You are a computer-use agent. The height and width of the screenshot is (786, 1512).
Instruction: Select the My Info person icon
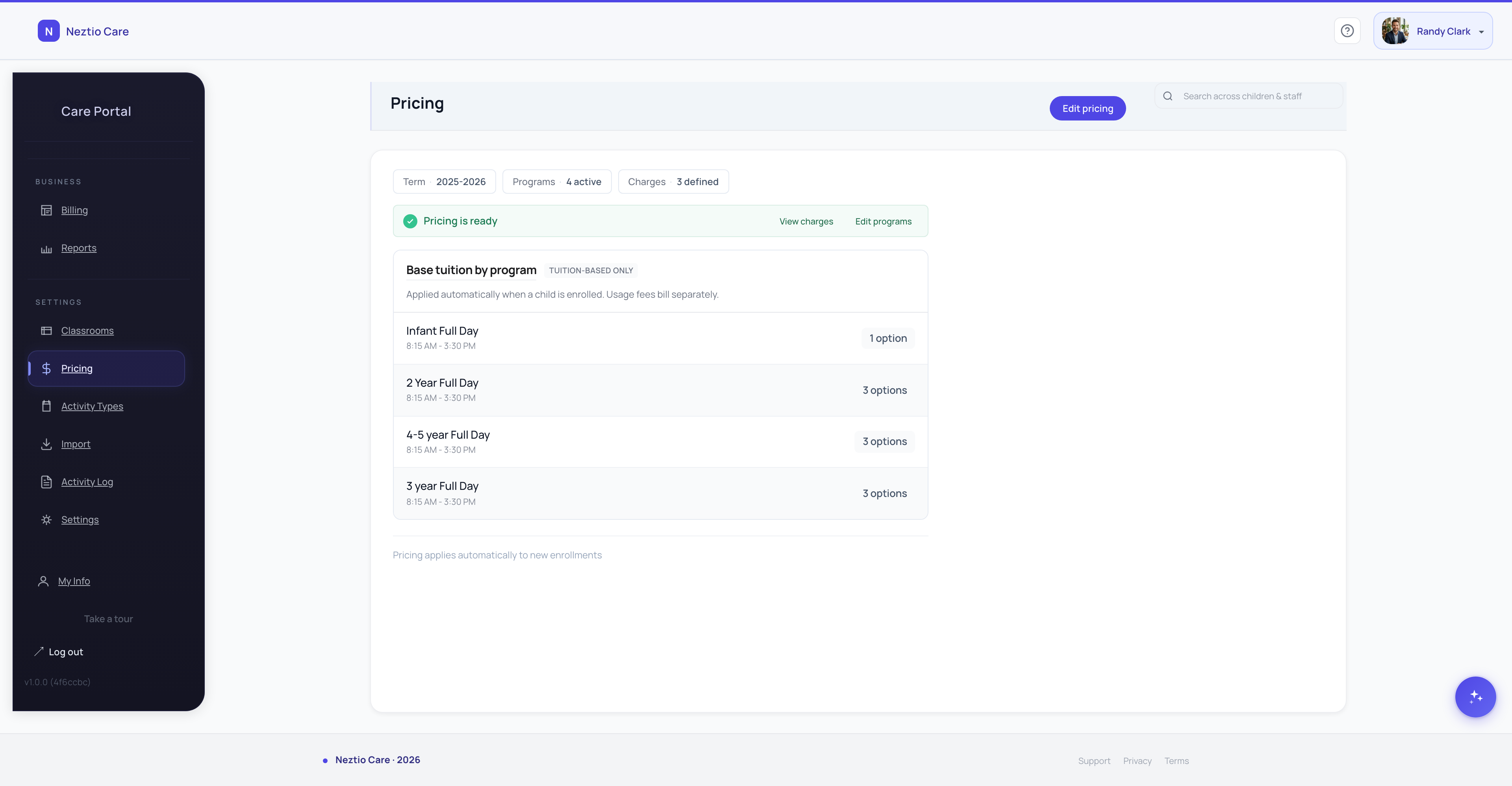[43, 581]
